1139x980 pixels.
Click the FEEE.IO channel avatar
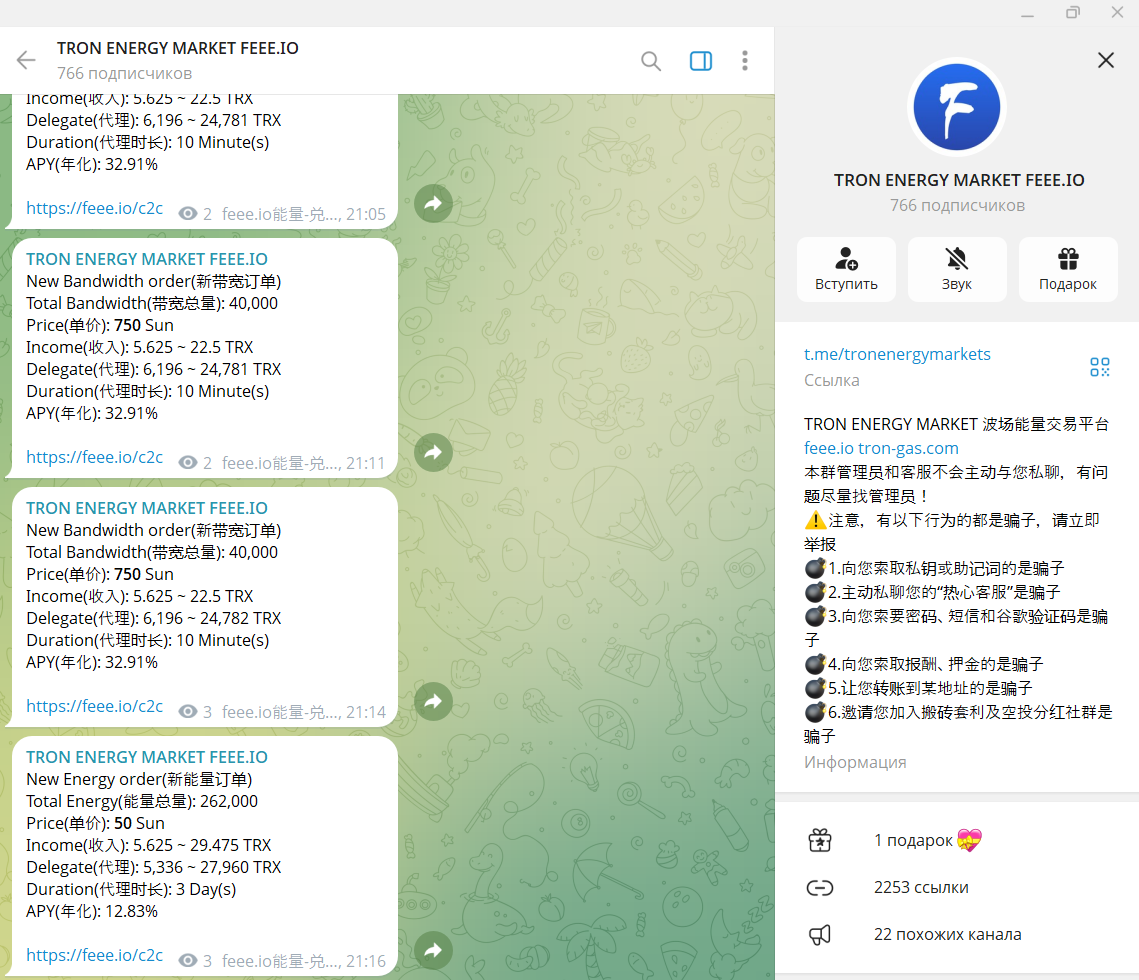(957, 106)
